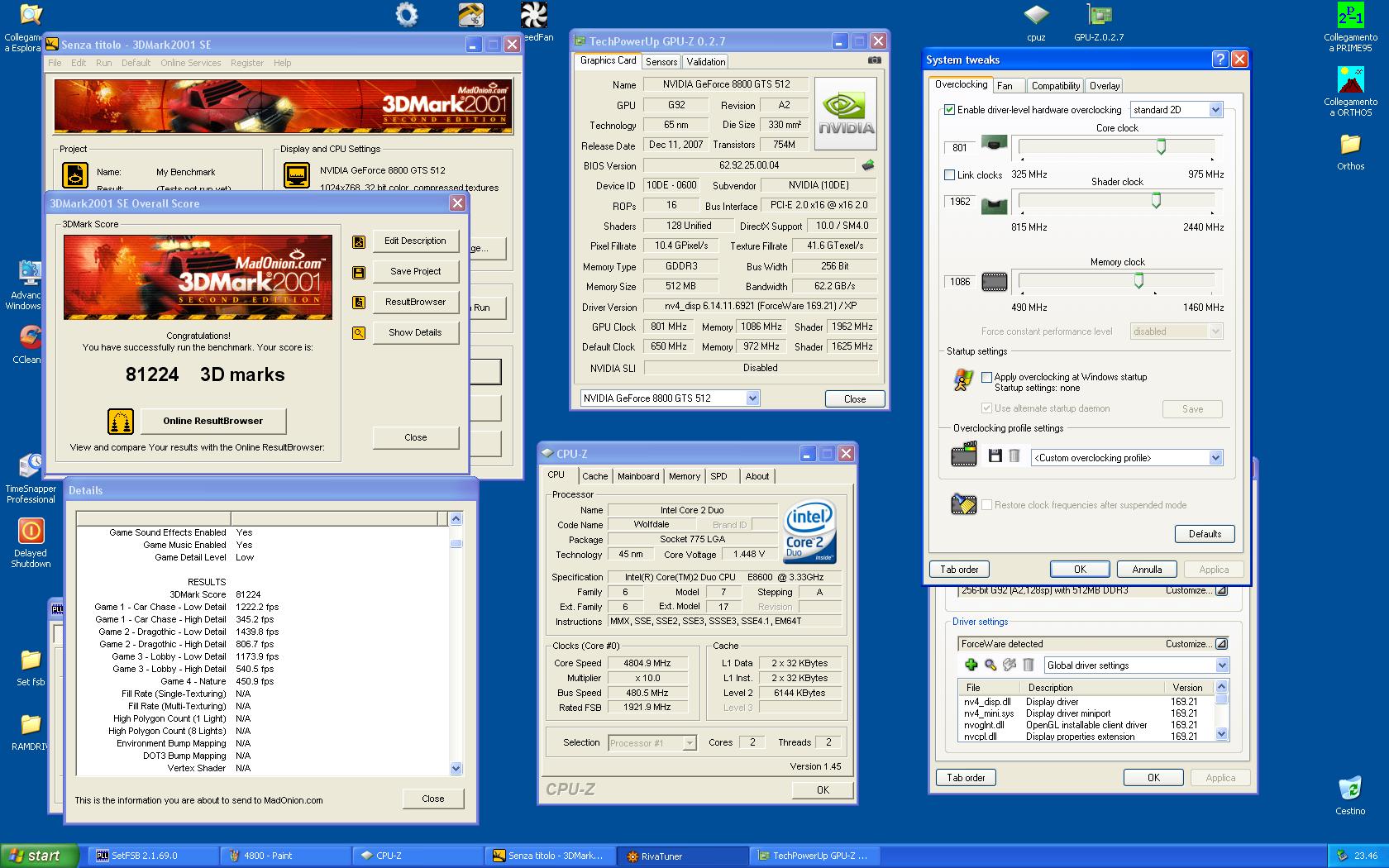Click Close button in Details window
This screenshot has width=1389, height=868.
click(x=433, y=799)
